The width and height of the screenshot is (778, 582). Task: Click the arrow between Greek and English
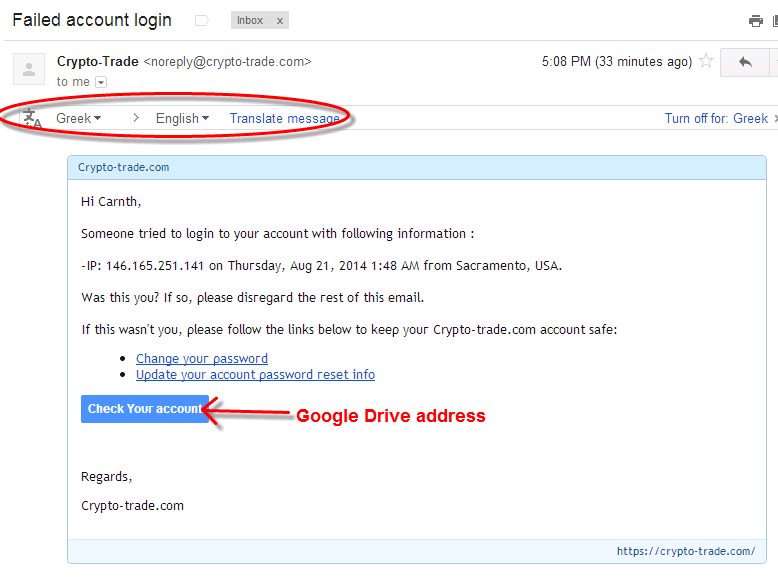[x=135, y=118]
